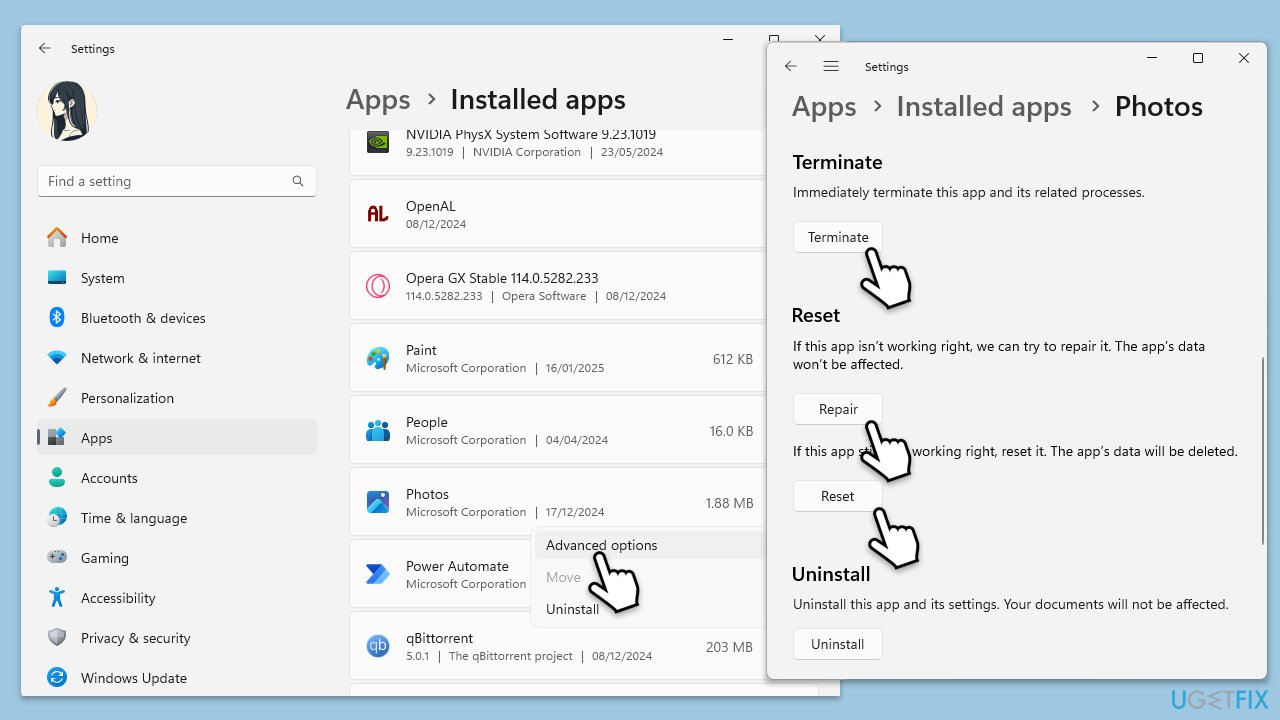Select the Opera GX Stable entry name

click(502, 278)
